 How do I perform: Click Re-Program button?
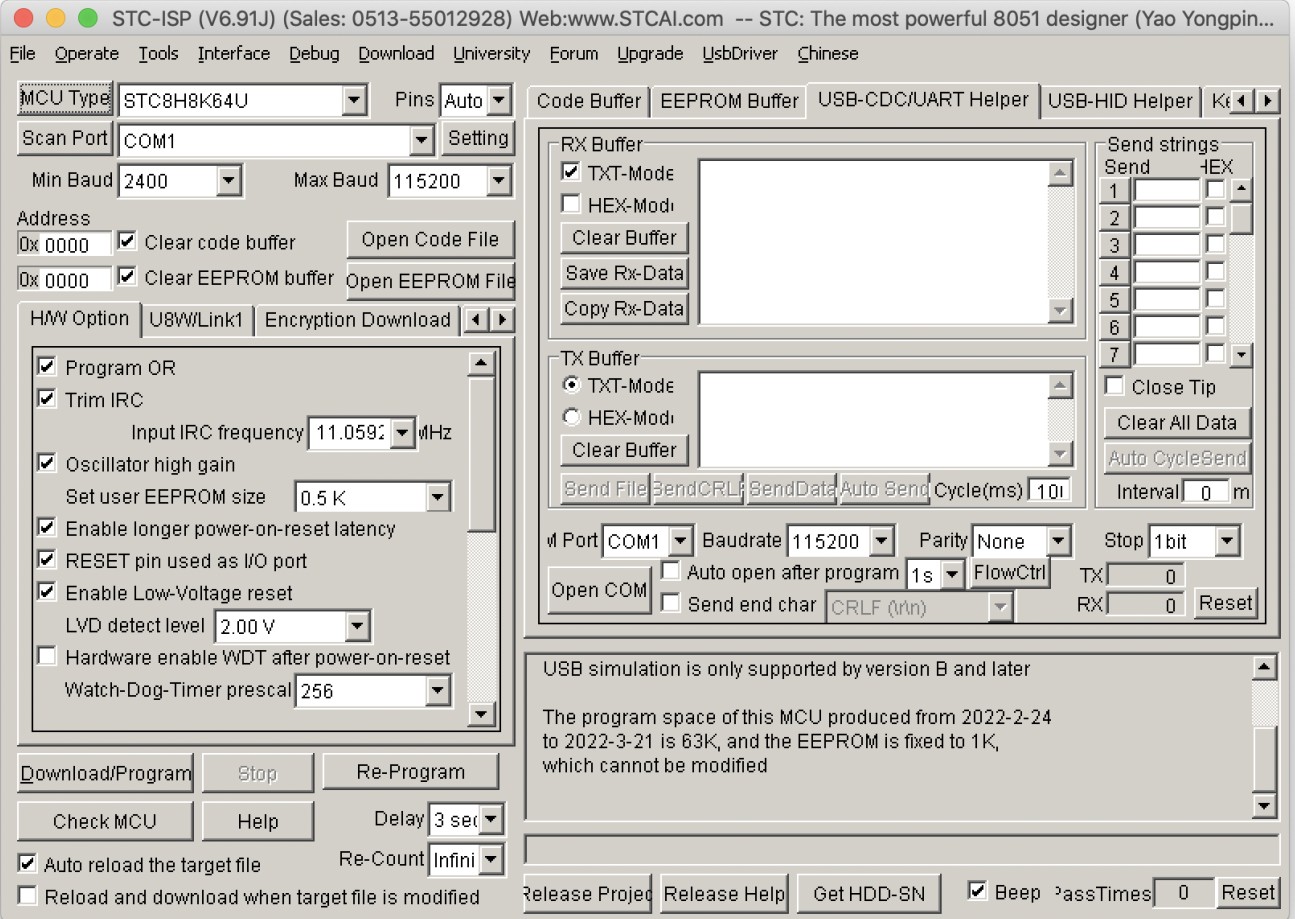(410, 772)
